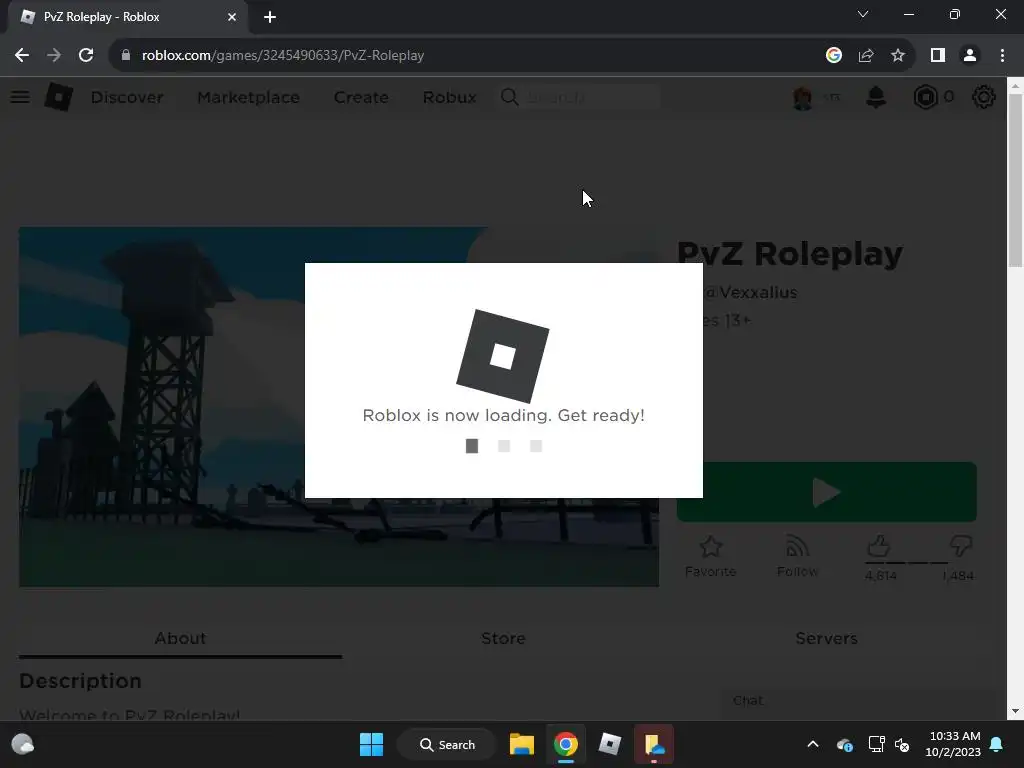Click the PvZ Roleplay game thumbnail image
The image size is (1024, 768).
338,406
